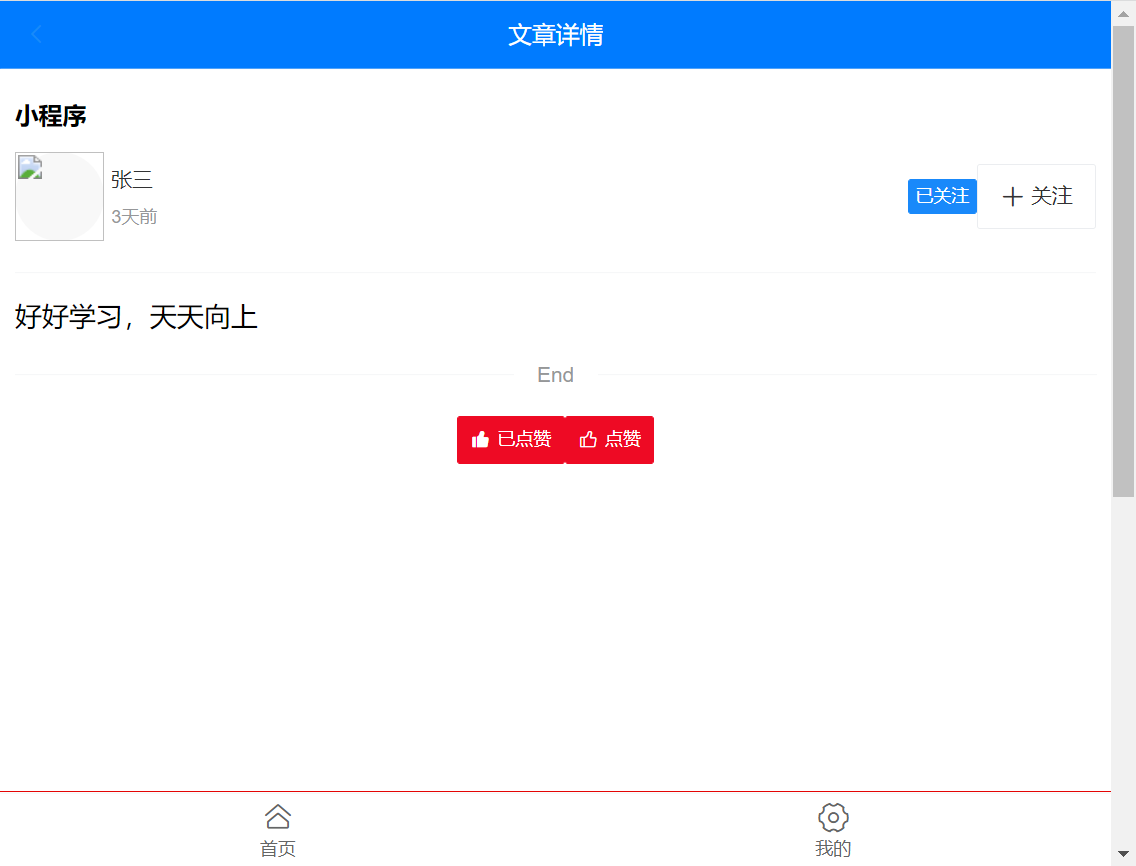Screen dimensions: 1136x866
Task: Switch to the 首页 tab
Action: [277, 830]
